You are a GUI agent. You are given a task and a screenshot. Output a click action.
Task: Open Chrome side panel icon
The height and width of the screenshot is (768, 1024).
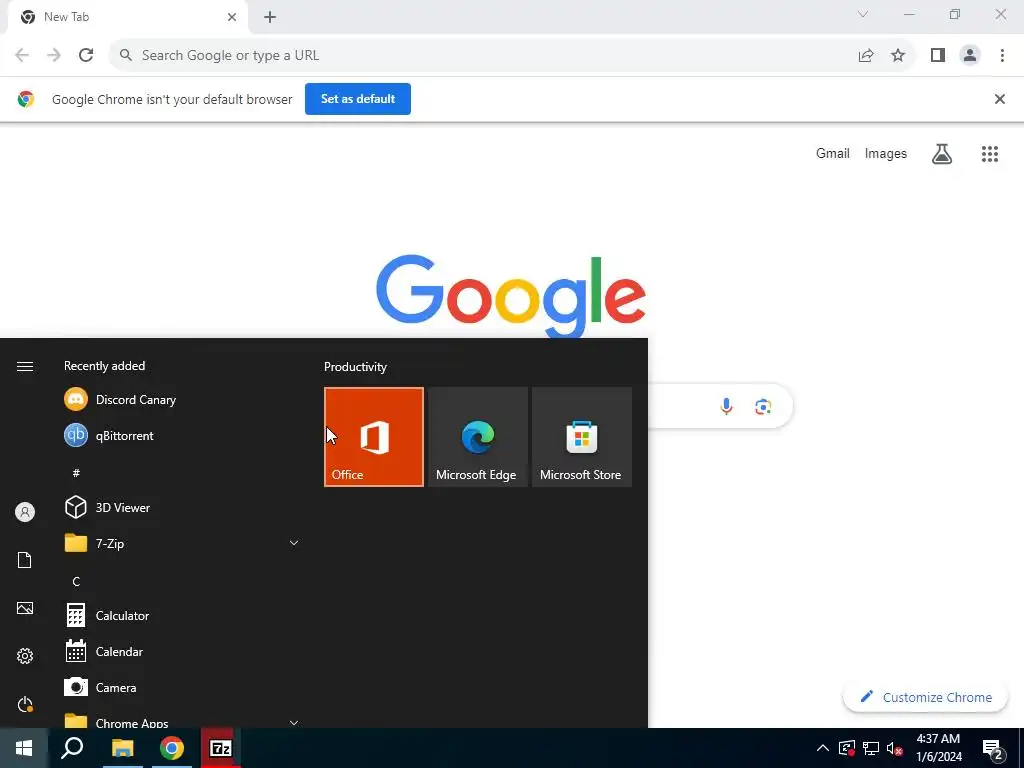(938, 56)
